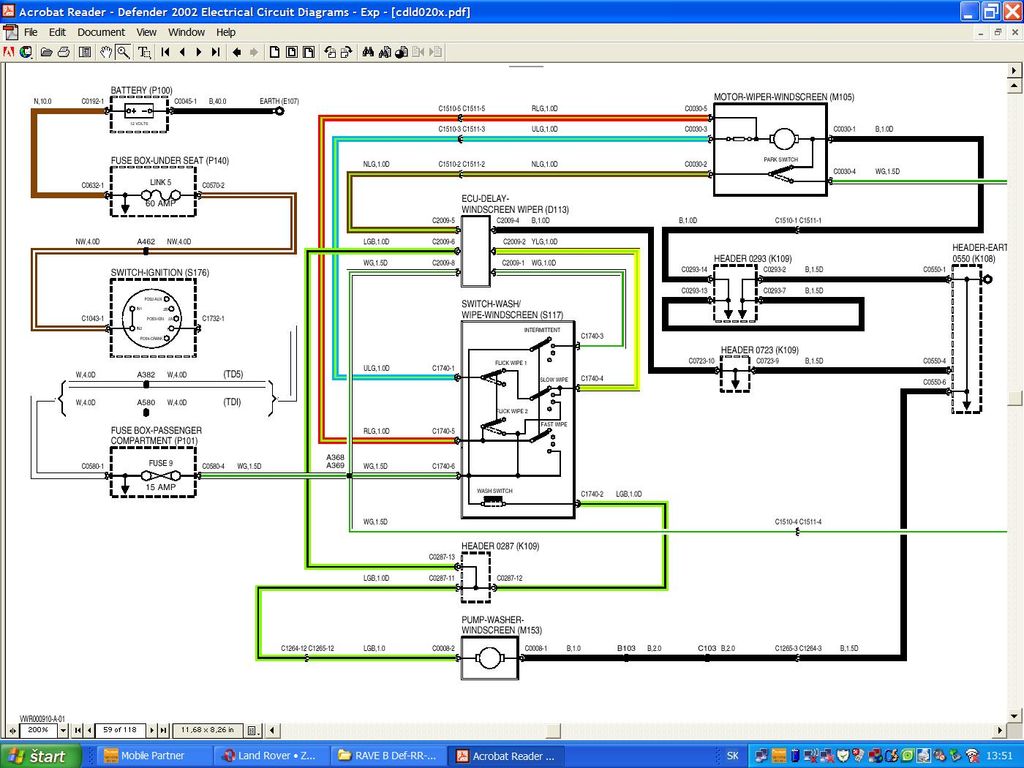Screen dimensions: 1024x768
Task: Select the Zoom In magnifier tool
Action: click(123, 52)
